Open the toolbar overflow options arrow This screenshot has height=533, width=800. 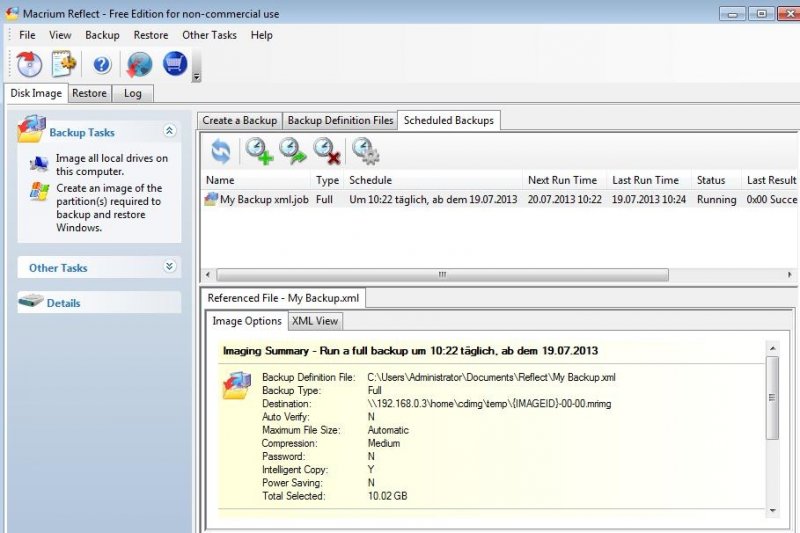(196, 77)
